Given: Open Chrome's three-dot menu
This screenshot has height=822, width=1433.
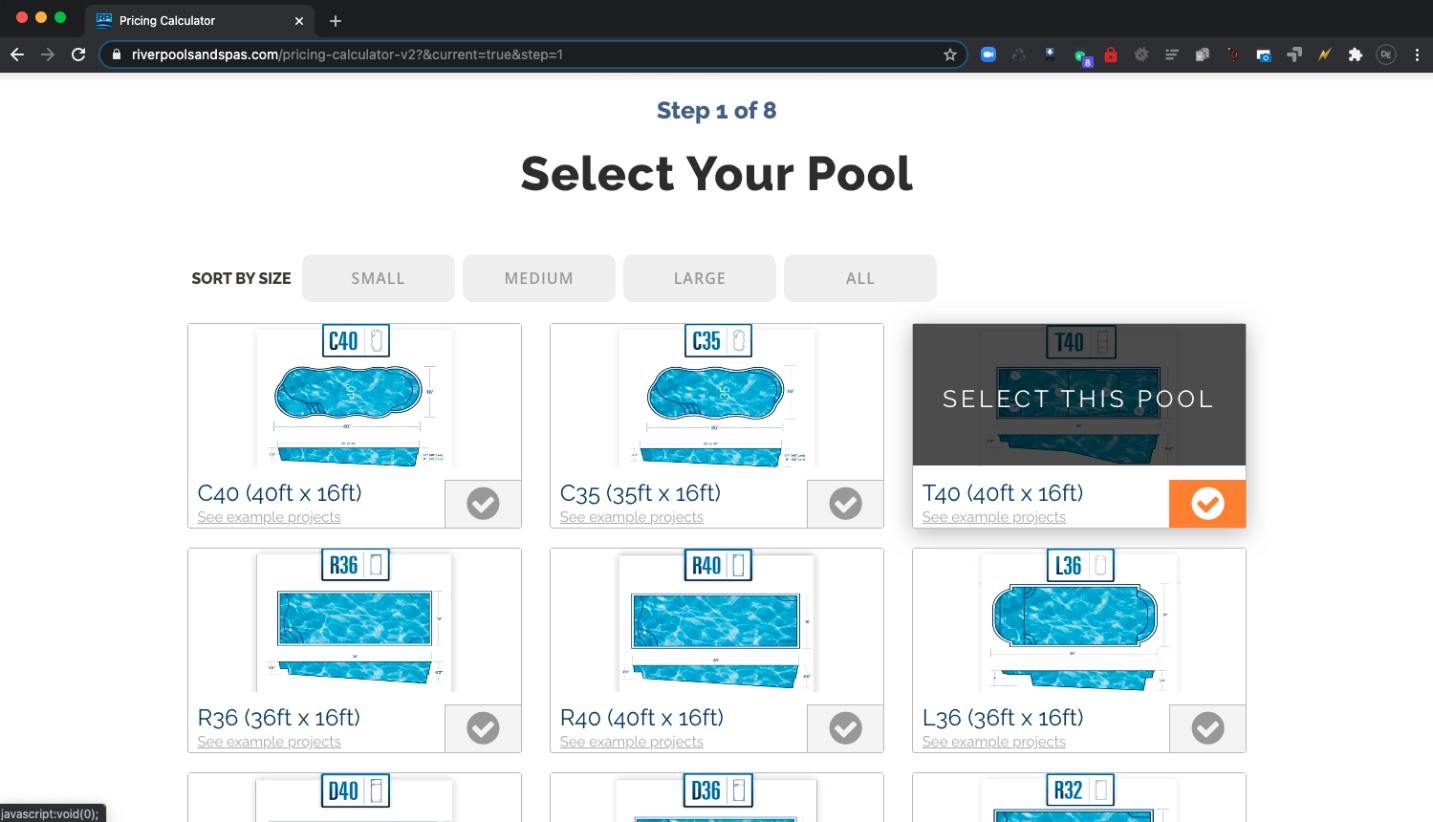Looking at the screenshot, I should coord(1417,55).
